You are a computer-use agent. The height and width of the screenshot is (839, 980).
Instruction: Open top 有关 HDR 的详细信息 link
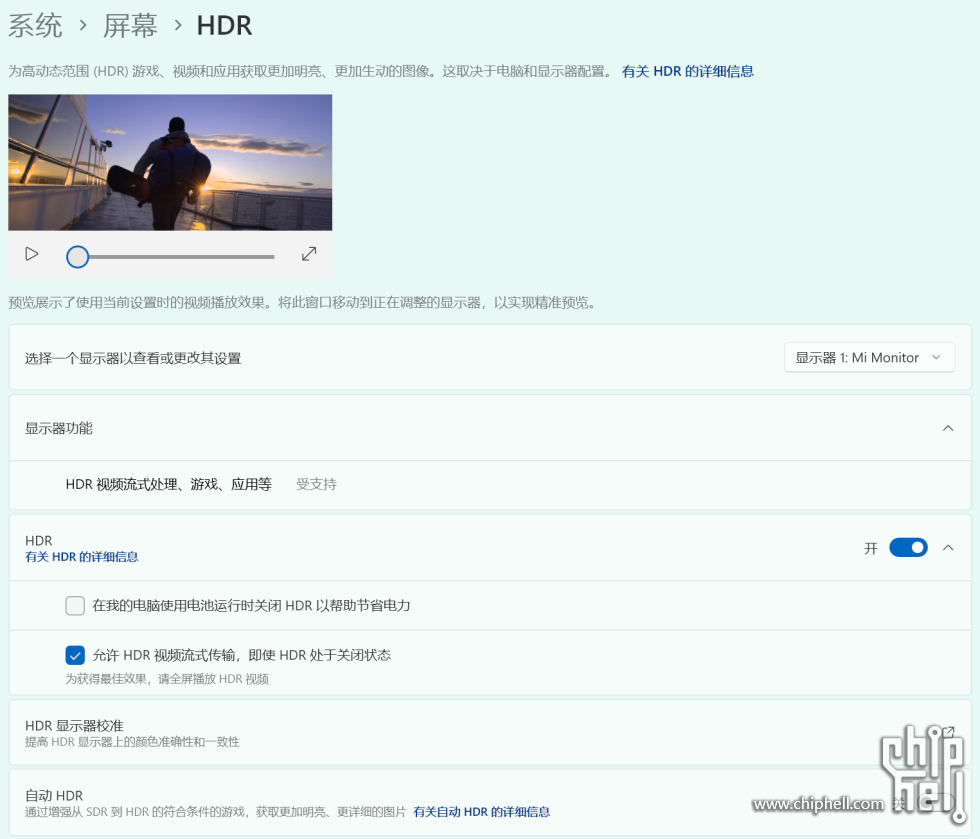click(688, 72)
